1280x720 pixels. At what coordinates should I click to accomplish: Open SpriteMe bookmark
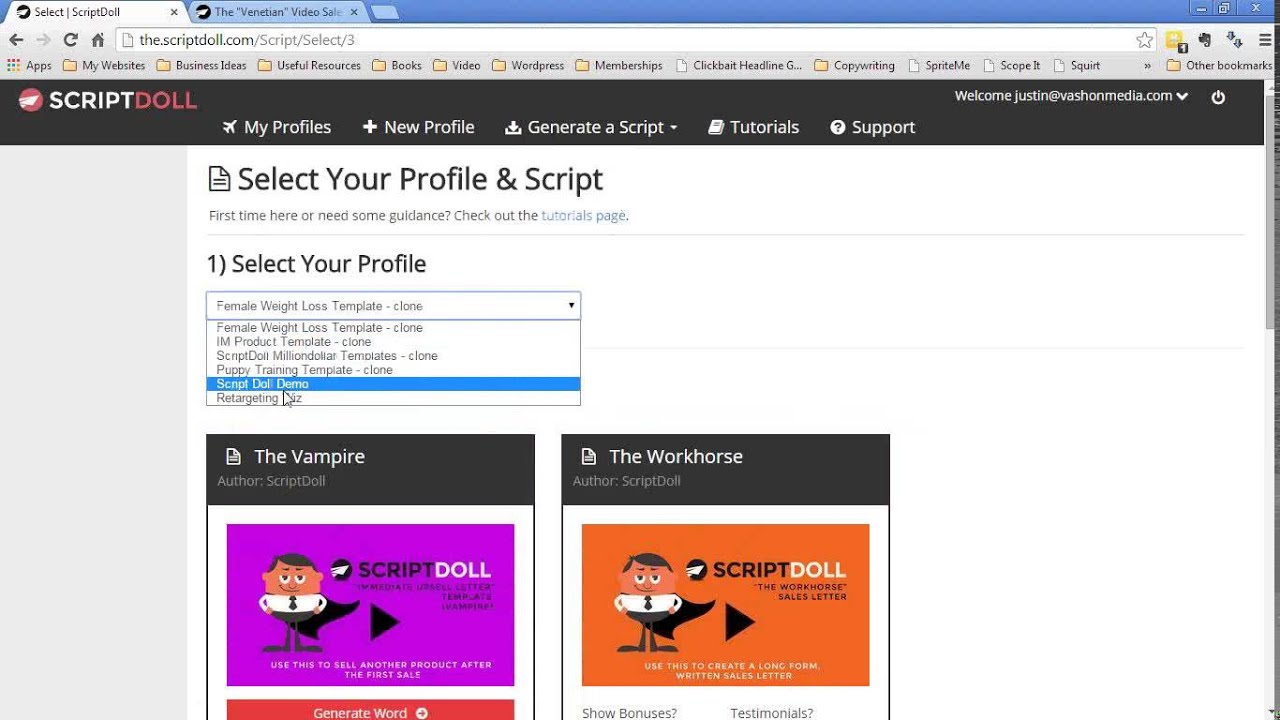coord(939,65)
